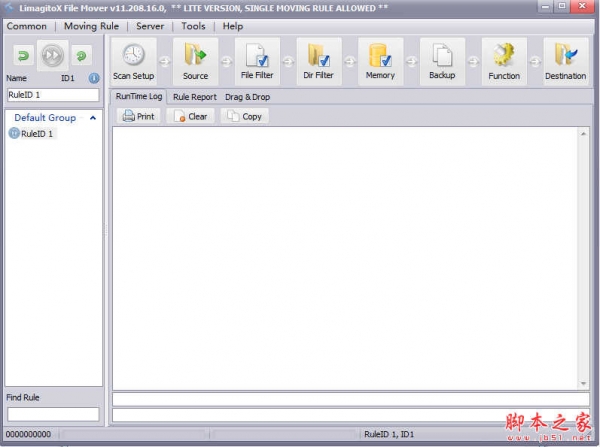
Task: Open the Backup settings
Action: [x=442, y=61]
